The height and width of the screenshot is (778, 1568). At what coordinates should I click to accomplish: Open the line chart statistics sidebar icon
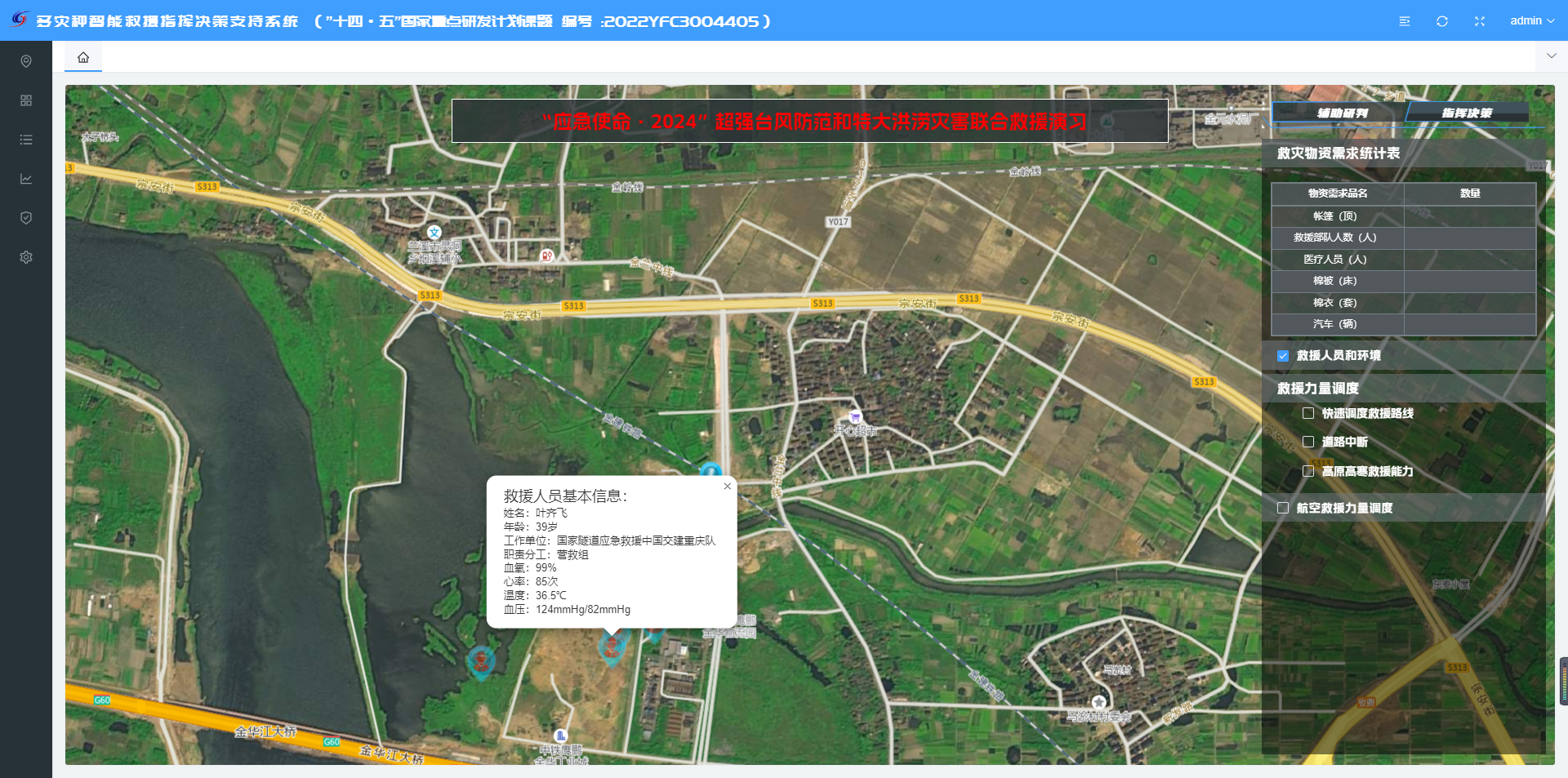pos(26,179)
